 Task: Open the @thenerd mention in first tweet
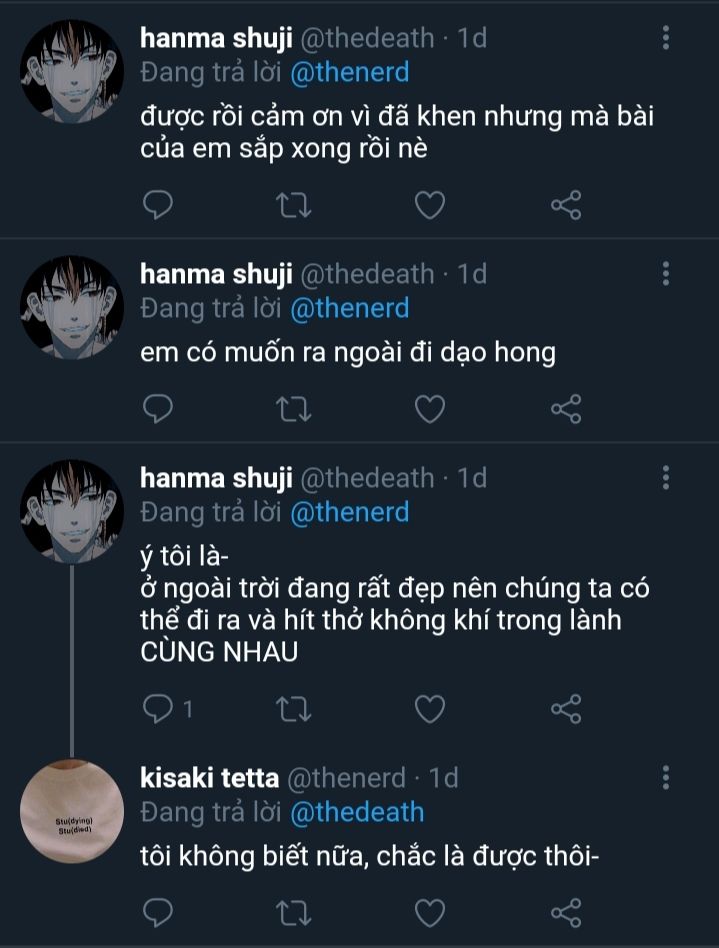coord(349,72)
